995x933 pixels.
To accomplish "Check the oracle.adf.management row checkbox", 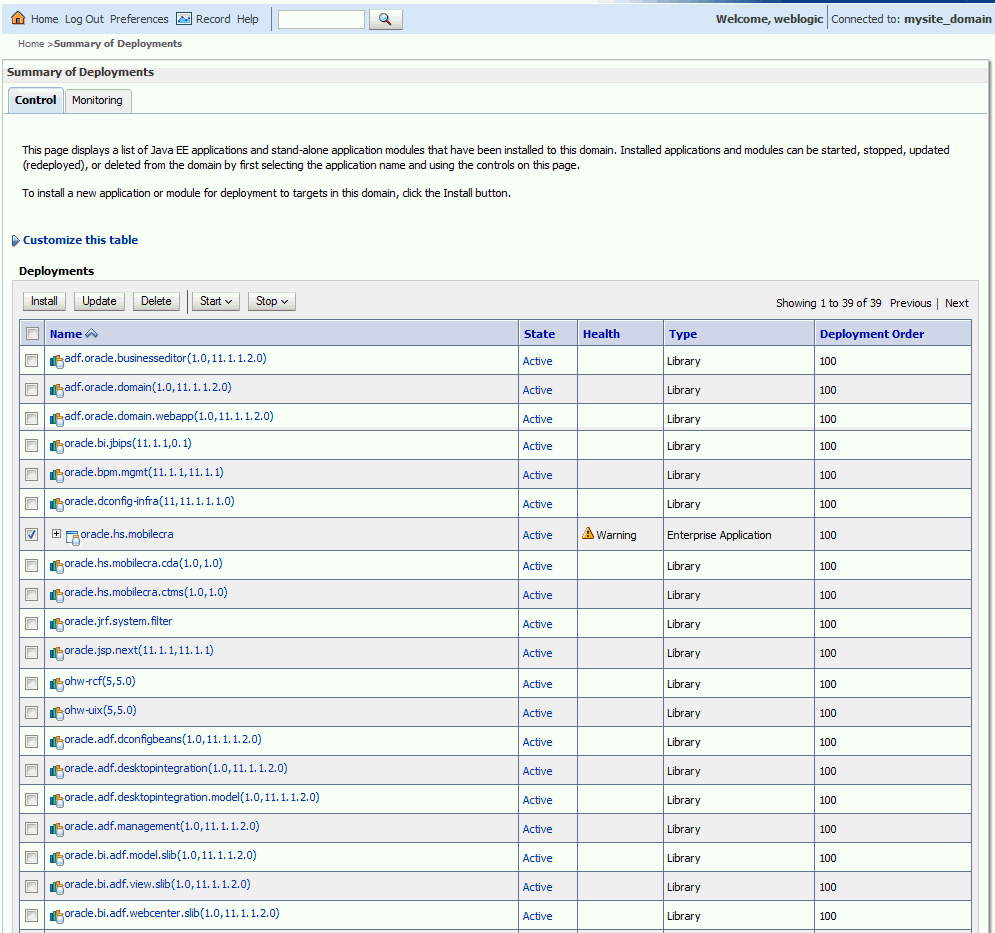I will [x=31, y=828].
